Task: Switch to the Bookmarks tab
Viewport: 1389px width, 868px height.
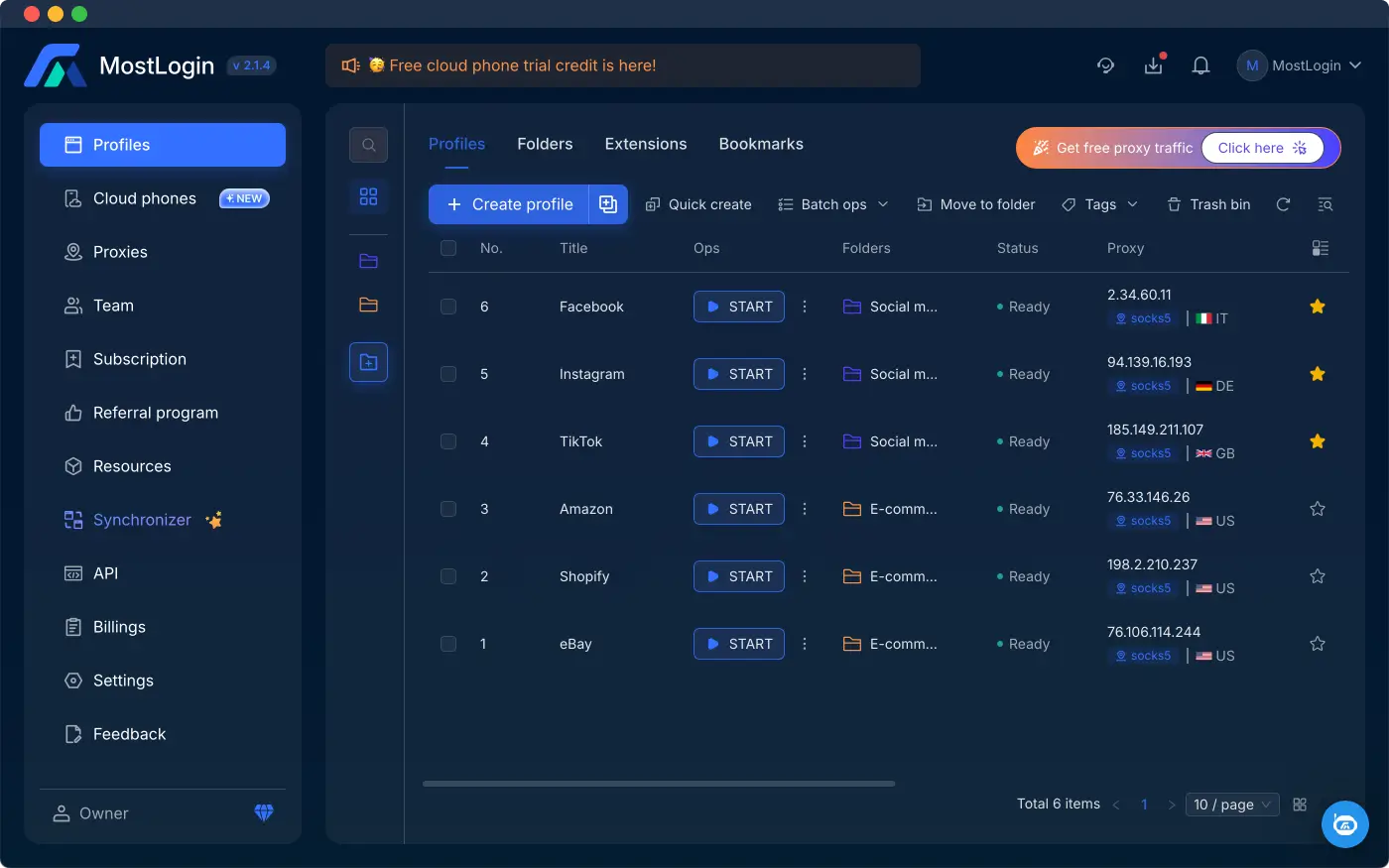Action: (x=761, y=144)
